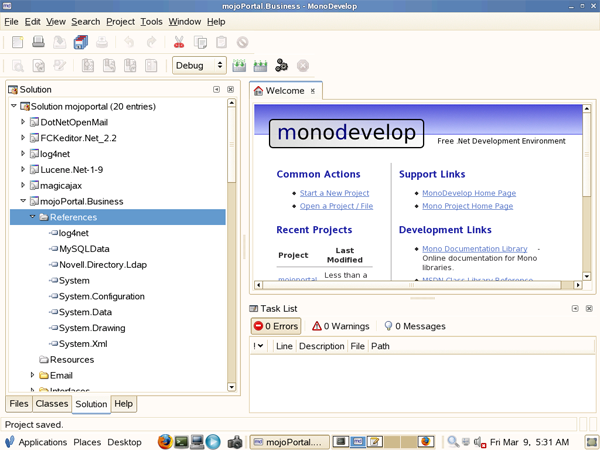
Task: Click the Save All toolbar icon
Action: tap(81, 42)
